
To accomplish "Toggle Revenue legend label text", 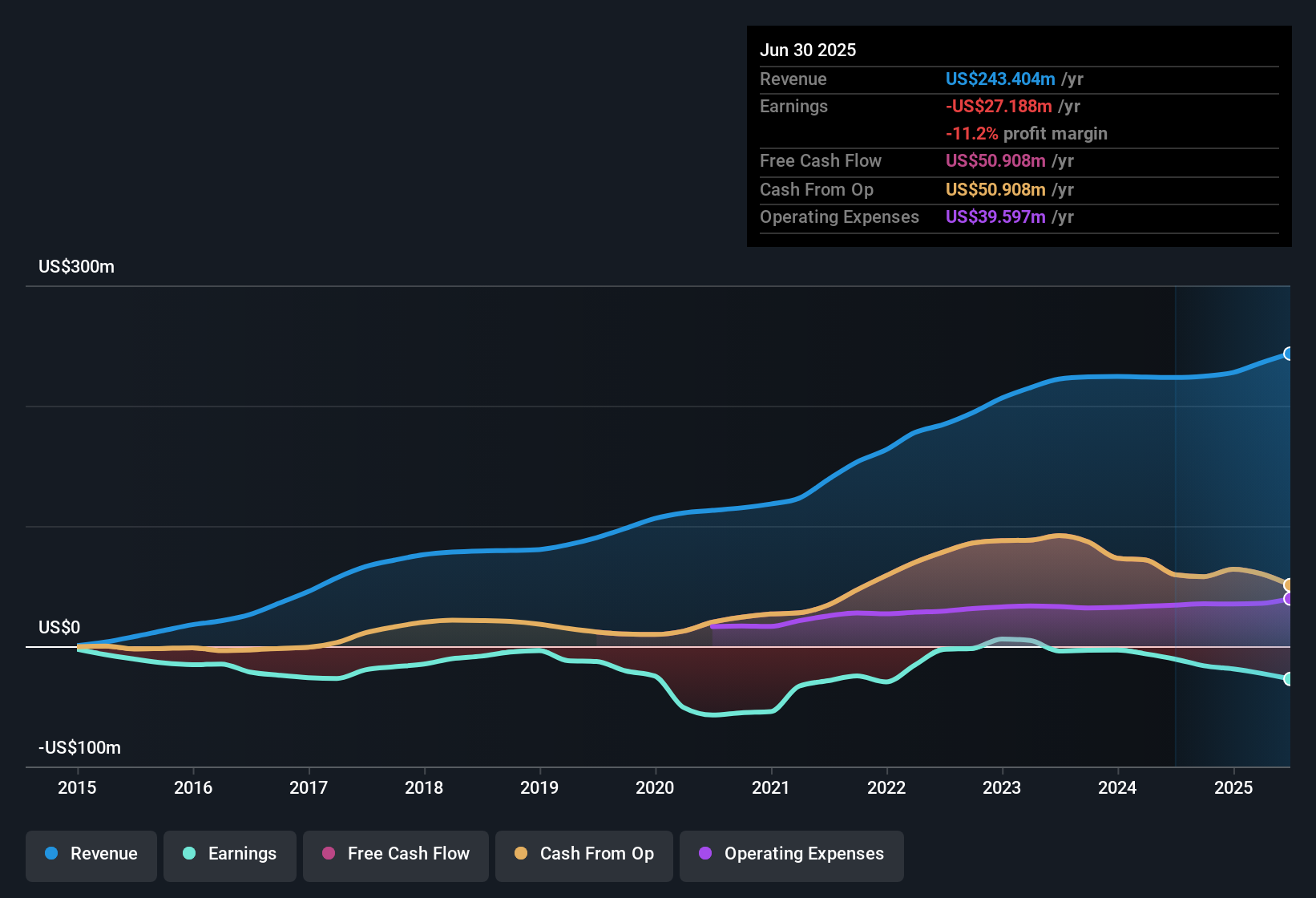I will click(103, 853).
